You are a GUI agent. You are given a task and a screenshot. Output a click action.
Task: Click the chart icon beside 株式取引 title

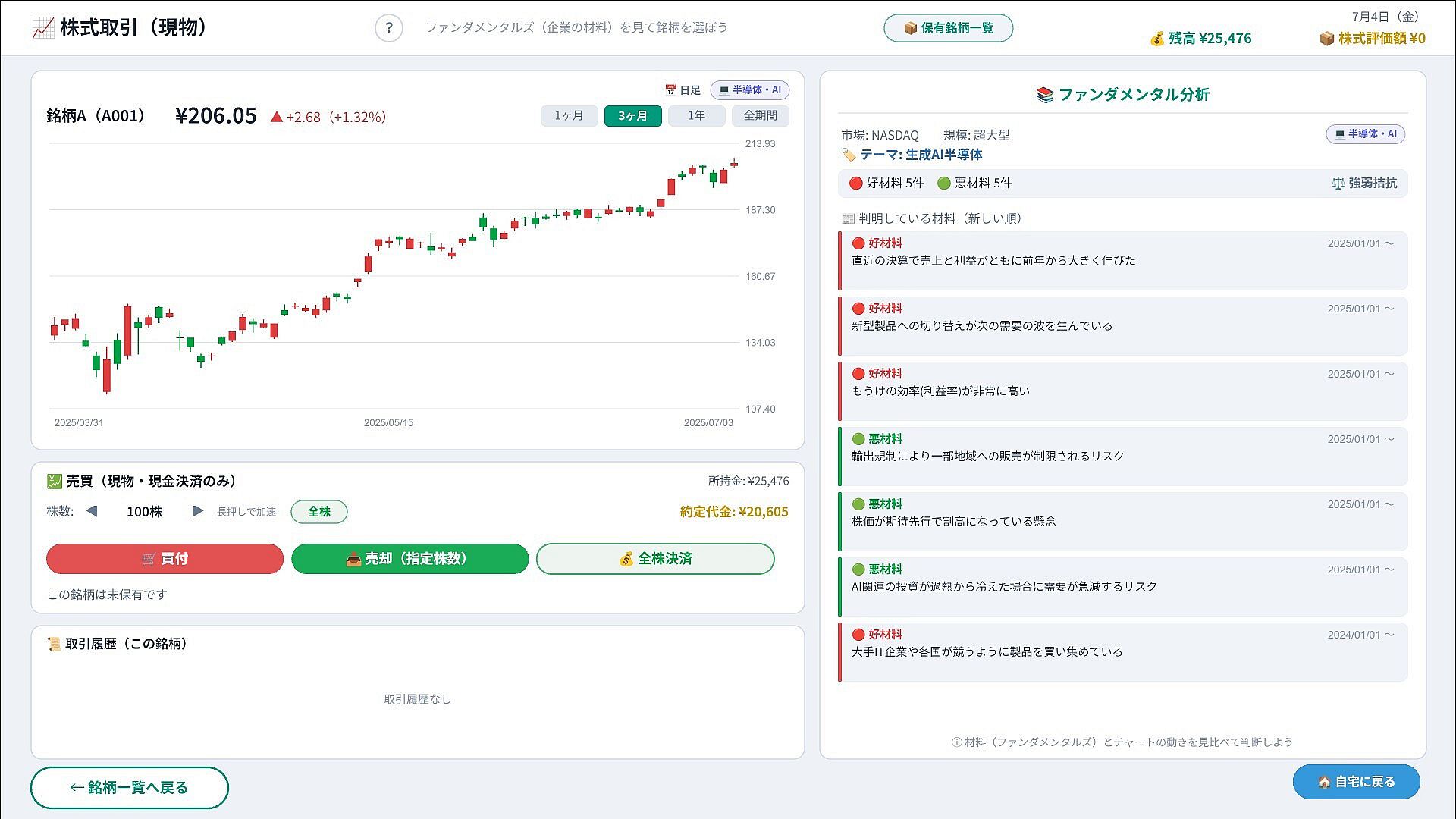[42, 28]
